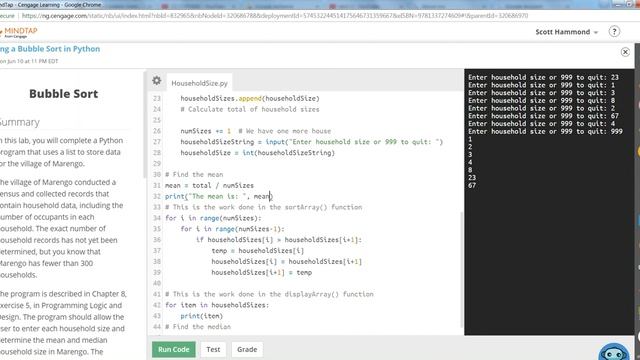This screenshot has width=640, height=360.
Task: Click the help question mark icon
Action: [x=614, y=31]
